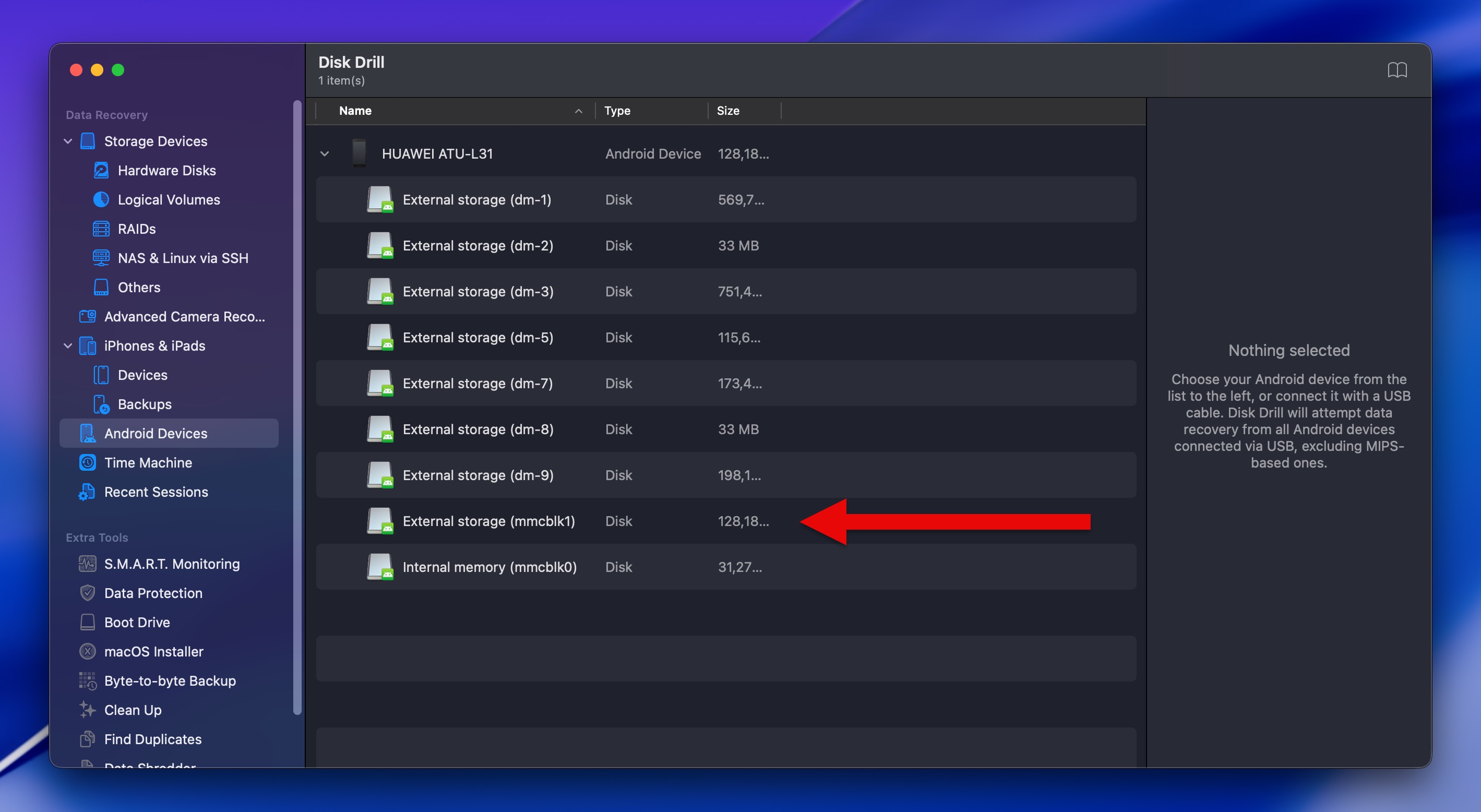The width and height of the screenshot is (1481, 812).
Task: Open S.M.A.R.T. Monitoring tool
Action: 172,564
